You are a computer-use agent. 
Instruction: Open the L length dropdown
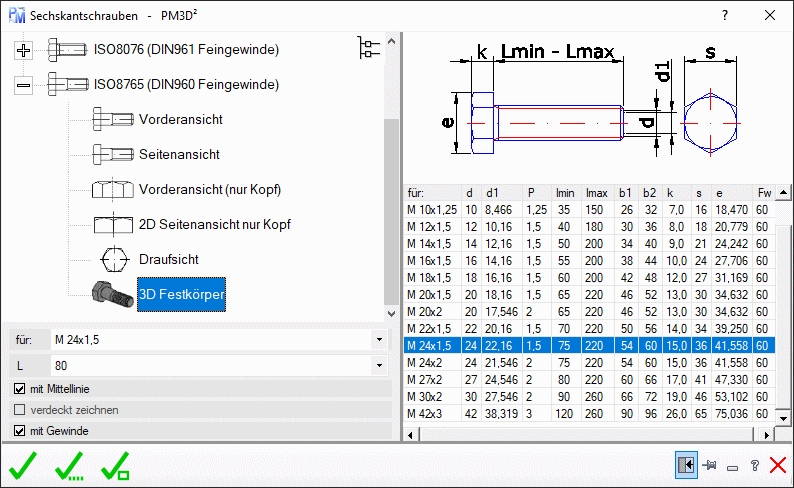click(x=379, y=366)
